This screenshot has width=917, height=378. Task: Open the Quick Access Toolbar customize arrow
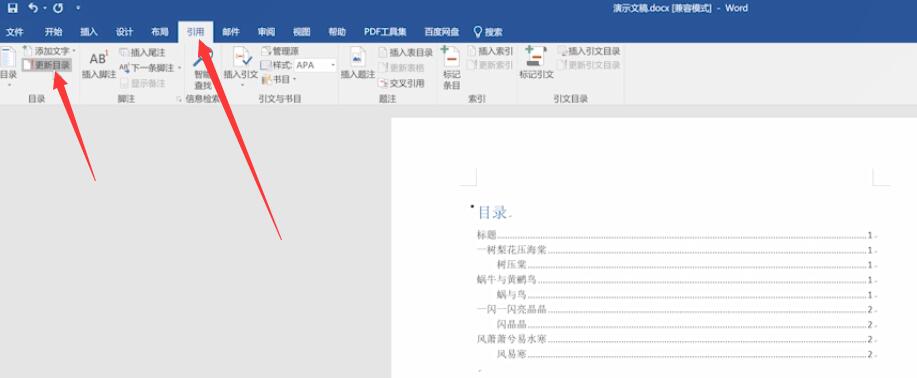pyautogui.click(x=78, y=8)
